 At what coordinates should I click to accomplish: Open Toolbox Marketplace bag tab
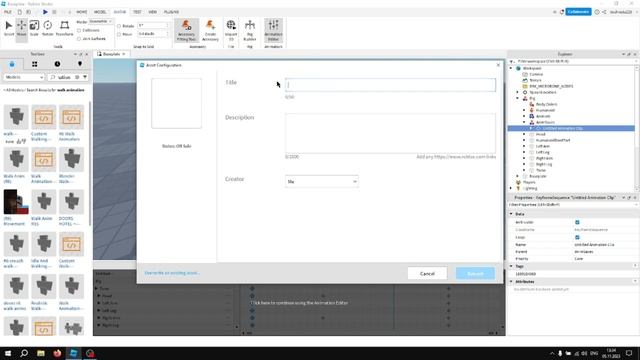(12, 64)
